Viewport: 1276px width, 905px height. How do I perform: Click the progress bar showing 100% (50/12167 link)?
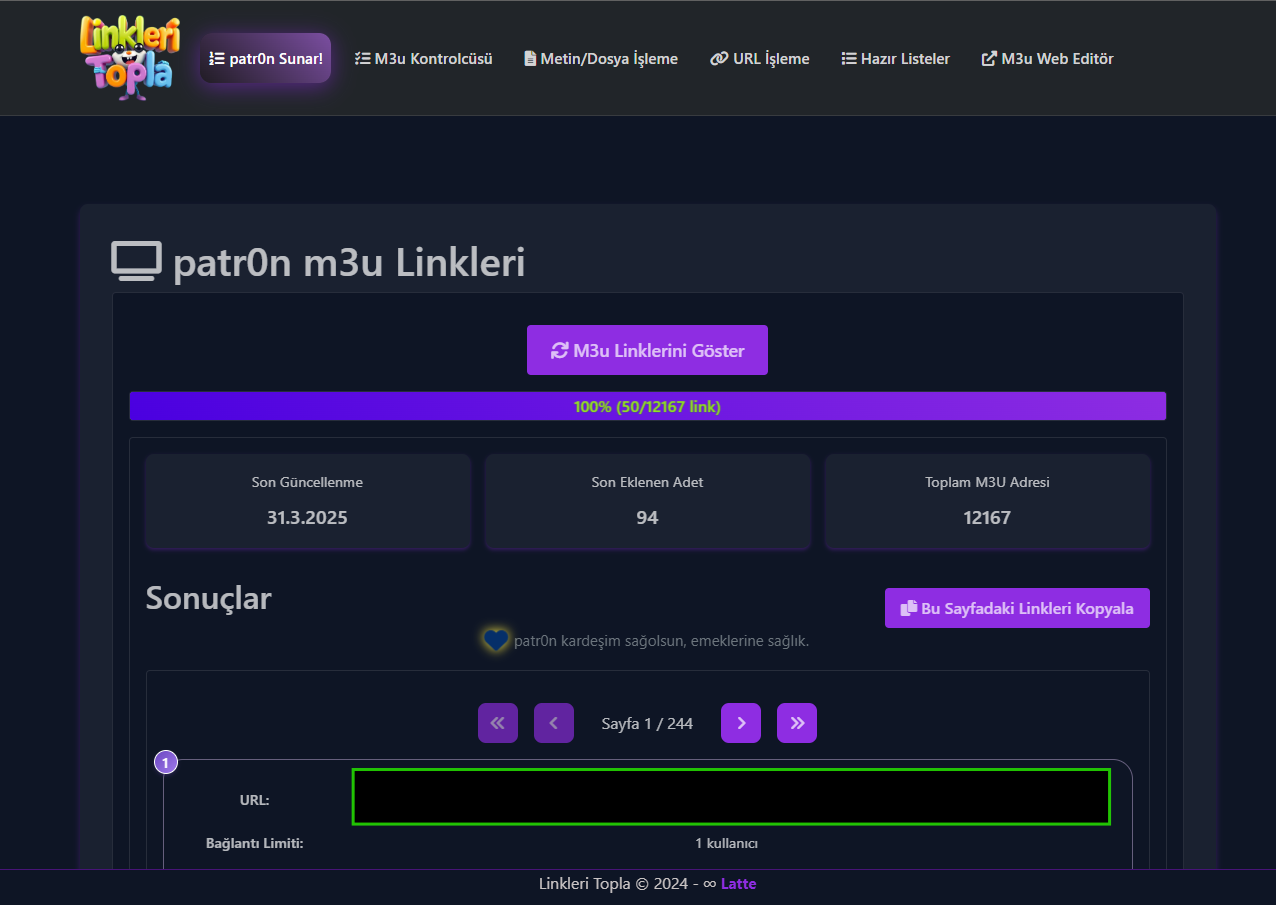pyautogui.click(x=647, y=406)
